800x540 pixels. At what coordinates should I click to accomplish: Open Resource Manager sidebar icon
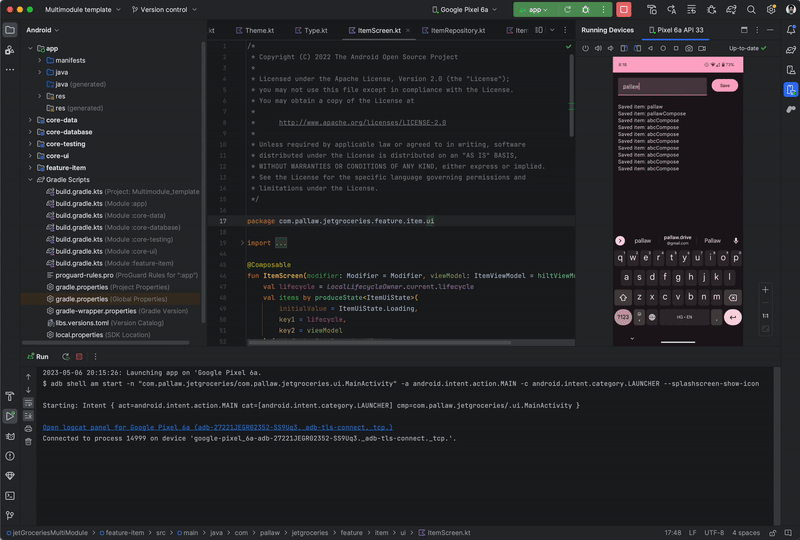pyautogui.click(x=10, y=50)
